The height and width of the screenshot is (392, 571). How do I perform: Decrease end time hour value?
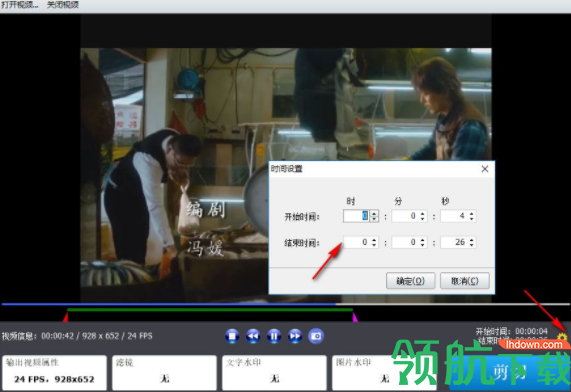pyautogui.click(x=374, y=245)
